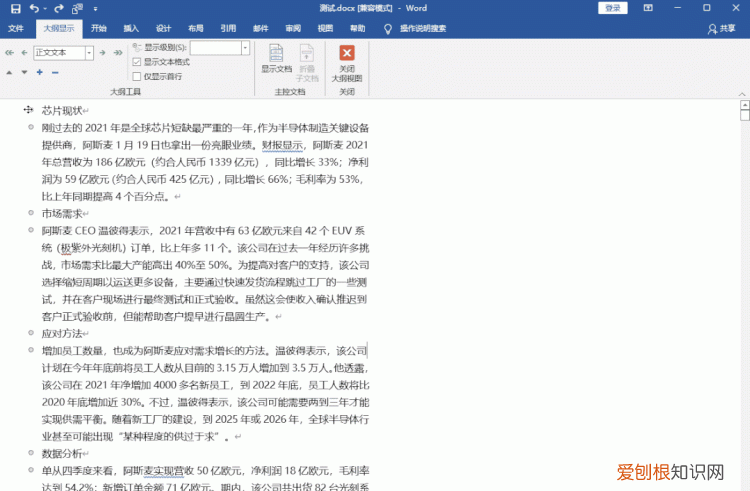Click the 折叠子文档 collapse subdocuments button
750x491 pixels.
click(307, 63)
